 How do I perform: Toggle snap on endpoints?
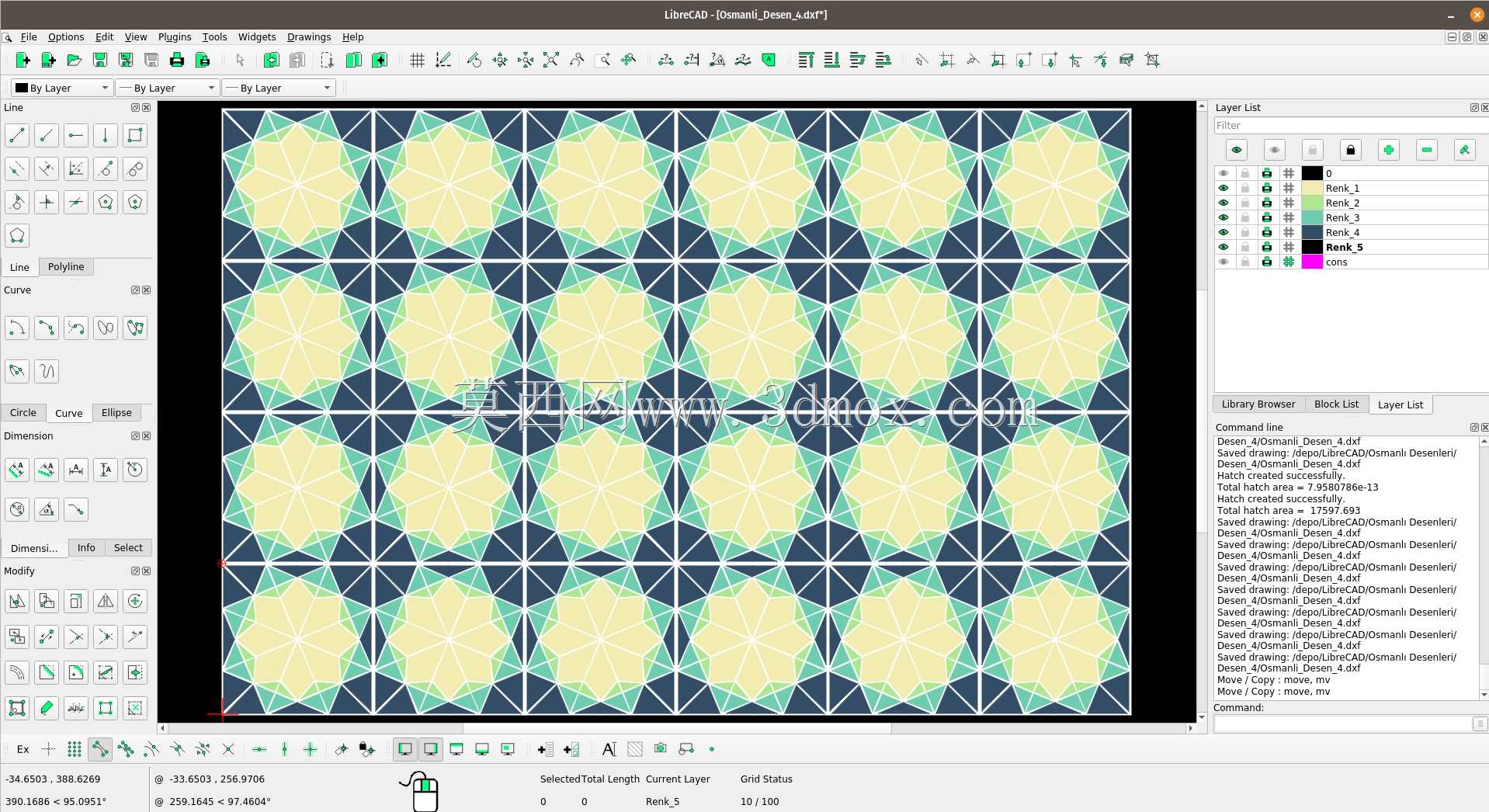click(99, 749)
